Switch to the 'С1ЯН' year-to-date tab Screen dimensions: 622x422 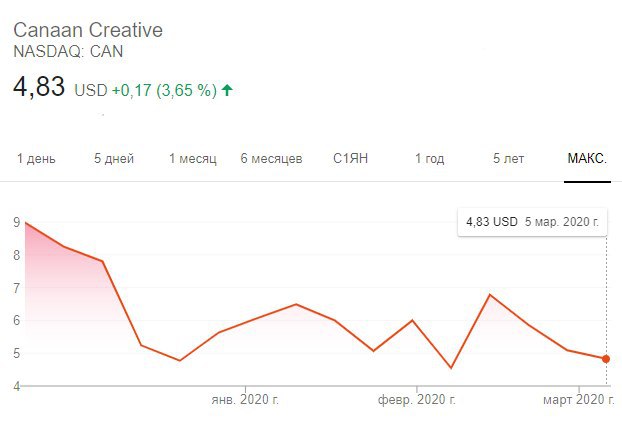click(351, 160)
